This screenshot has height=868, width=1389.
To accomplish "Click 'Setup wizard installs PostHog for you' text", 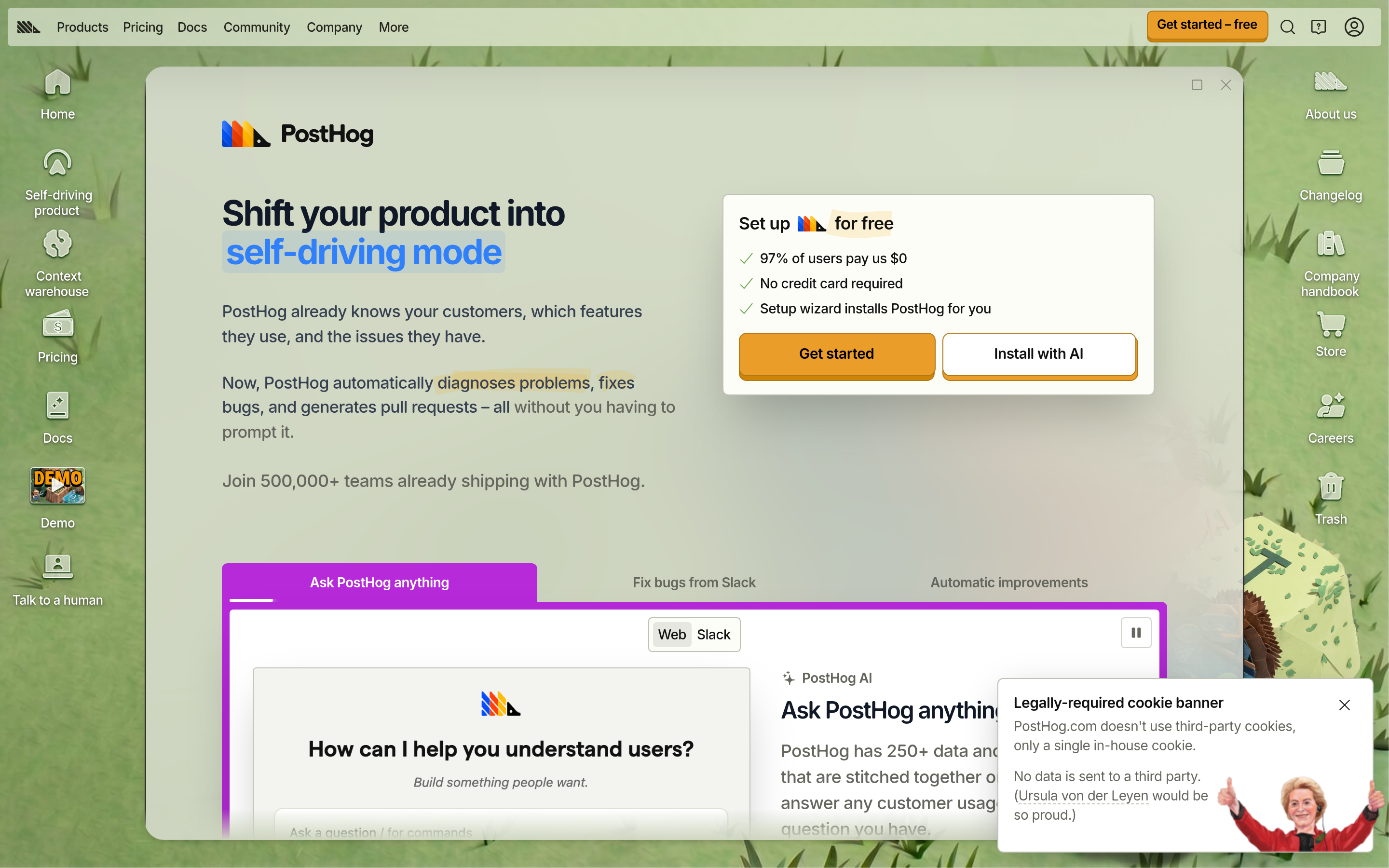I will [875, 308].
